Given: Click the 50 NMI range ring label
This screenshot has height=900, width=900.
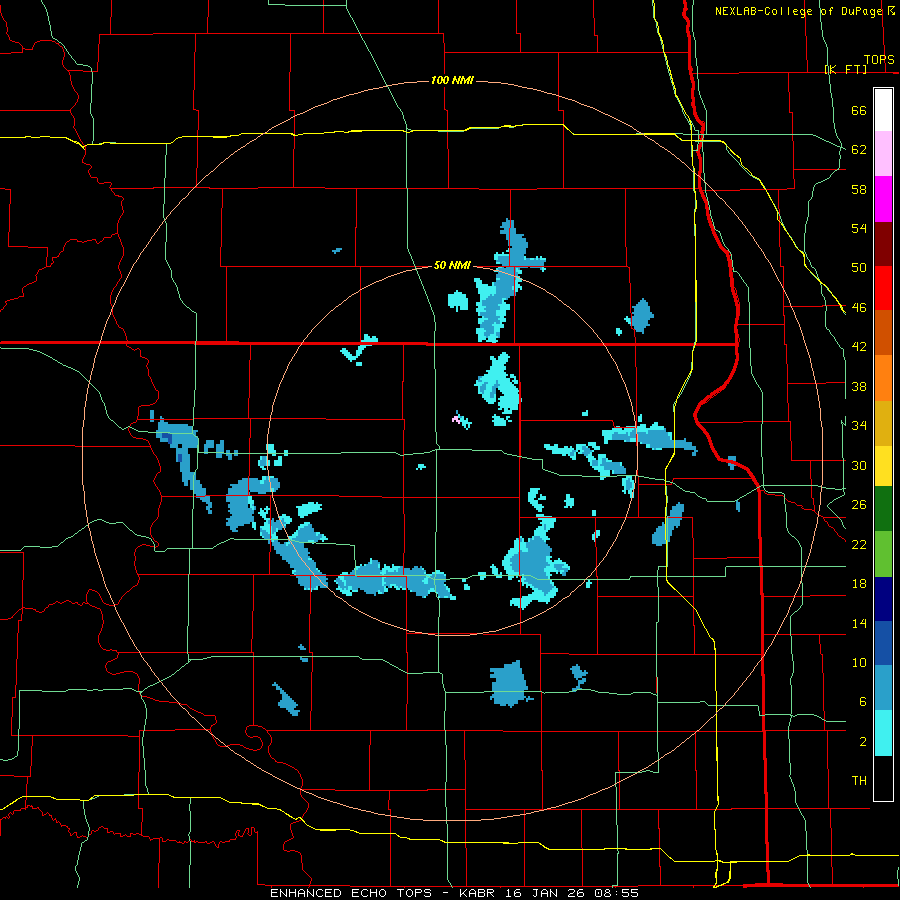Looking at the screenshot, I should tap(452, 265).
